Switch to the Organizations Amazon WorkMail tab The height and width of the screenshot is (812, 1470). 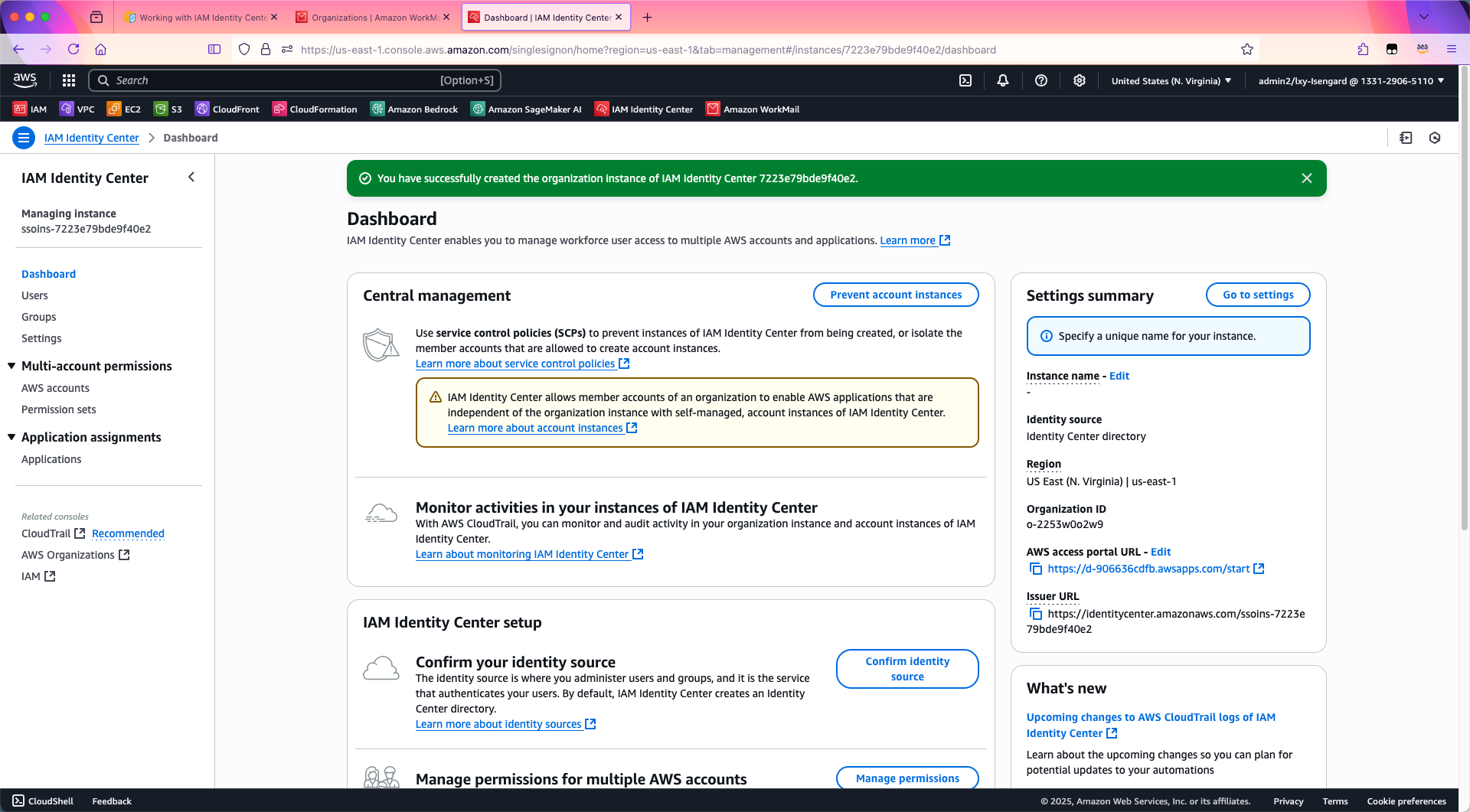[x=374, y=17]
